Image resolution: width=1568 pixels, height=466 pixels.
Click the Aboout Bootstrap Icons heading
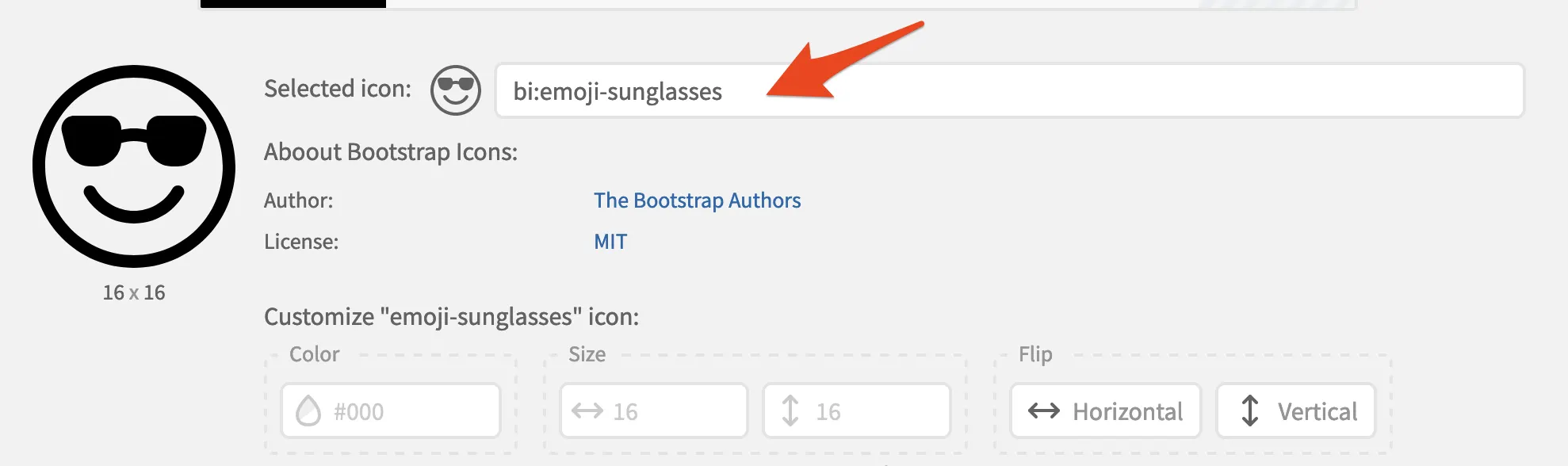pos(390,152)
